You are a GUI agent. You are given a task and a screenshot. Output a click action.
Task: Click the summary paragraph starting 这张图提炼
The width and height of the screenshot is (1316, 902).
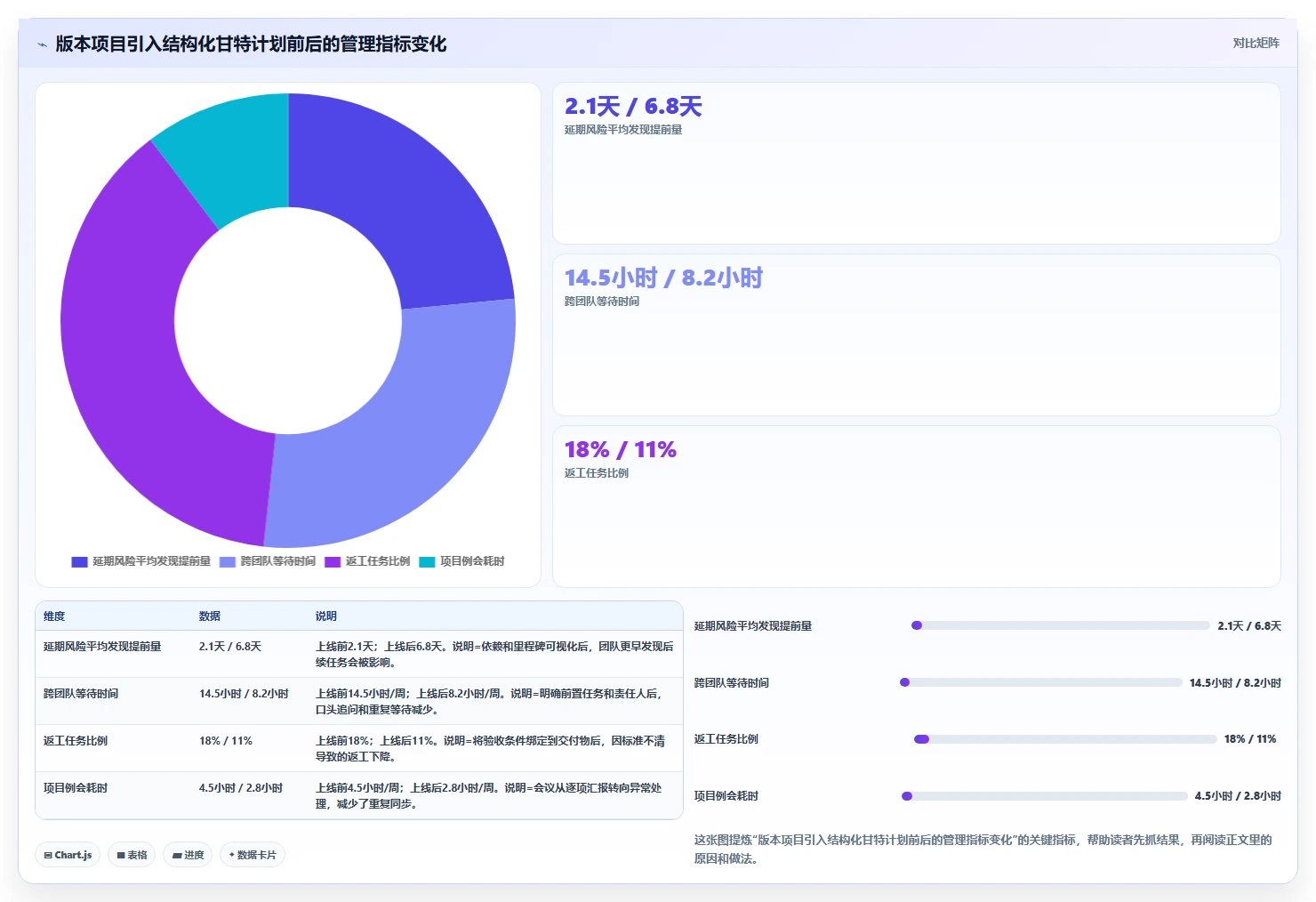983,850
